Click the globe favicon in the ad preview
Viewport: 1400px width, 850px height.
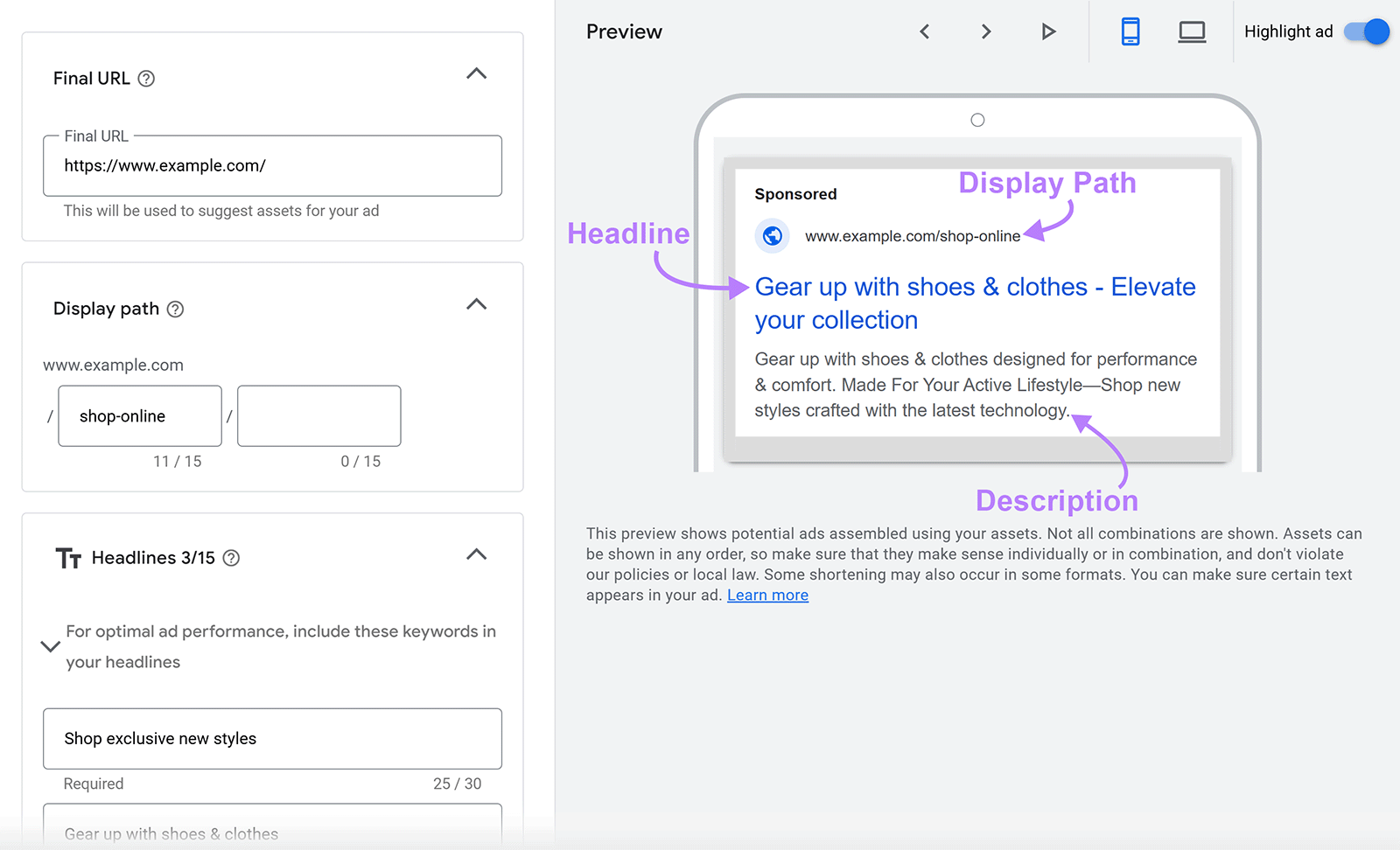tap(772, 235)
